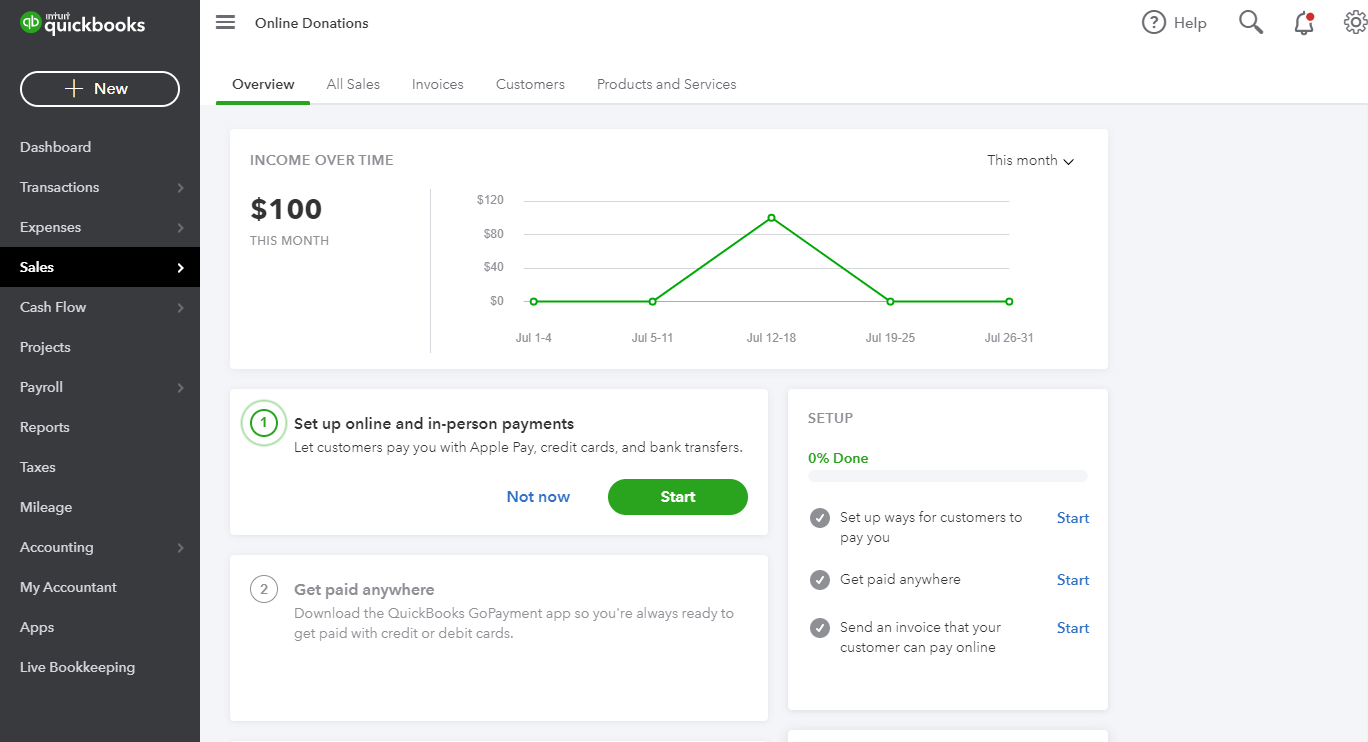The height and width of the screenshot is (742, 1368).
Task: Click the Jul 5-11 chart data point
Action: (x=652, y=301)
